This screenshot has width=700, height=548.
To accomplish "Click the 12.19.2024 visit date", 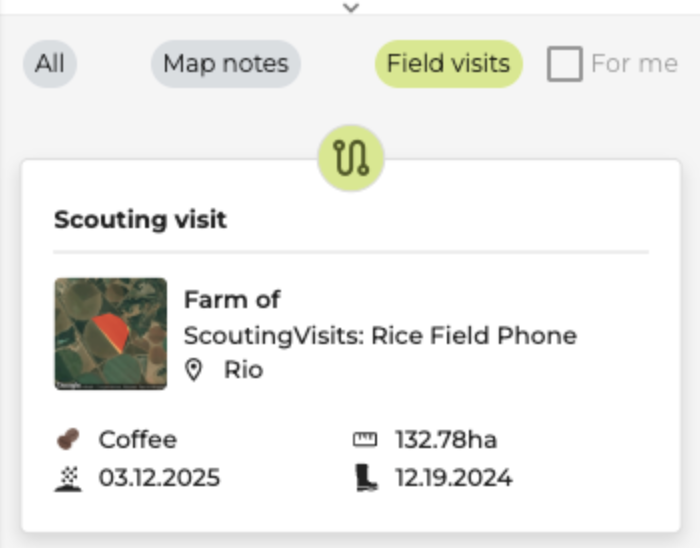I will pyautogui.click(x=454, y=478).
